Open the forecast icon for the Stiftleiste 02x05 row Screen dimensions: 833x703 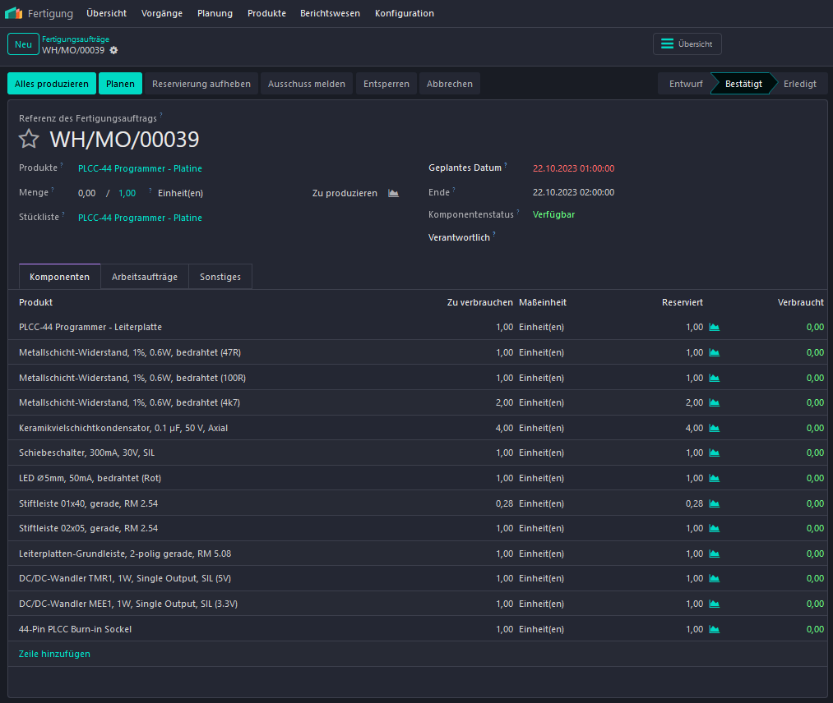tap(715, 529)
